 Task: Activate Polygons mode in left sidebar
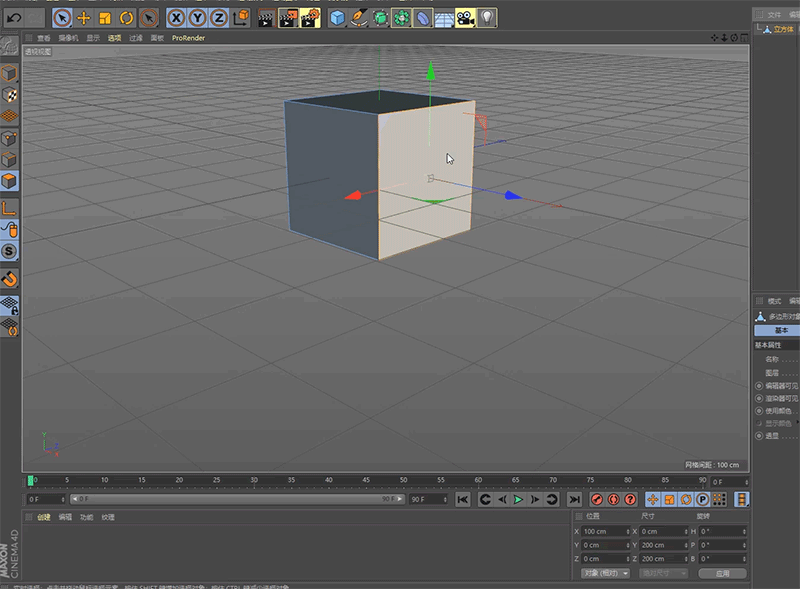pyautogui.click(x=9, y=181)
